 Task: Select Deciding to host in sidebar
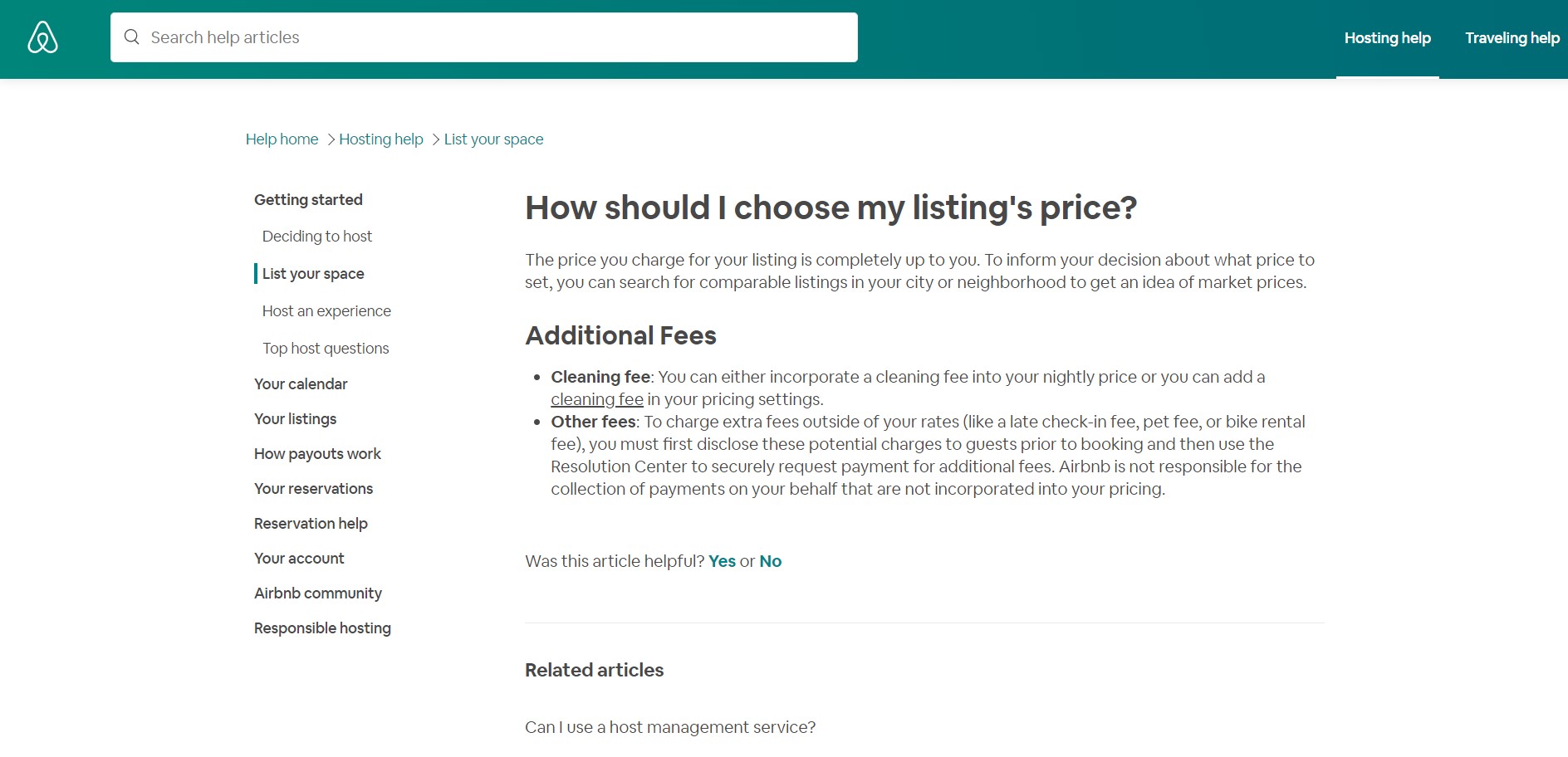[x=317, y=237]
